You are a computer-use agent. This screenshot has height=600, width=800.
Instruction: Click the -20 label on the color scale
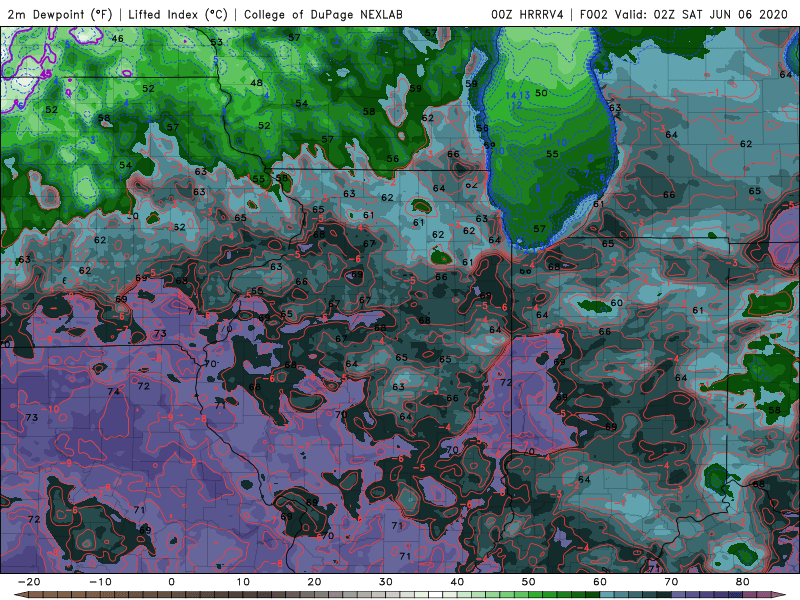click(x=29, y=582)
